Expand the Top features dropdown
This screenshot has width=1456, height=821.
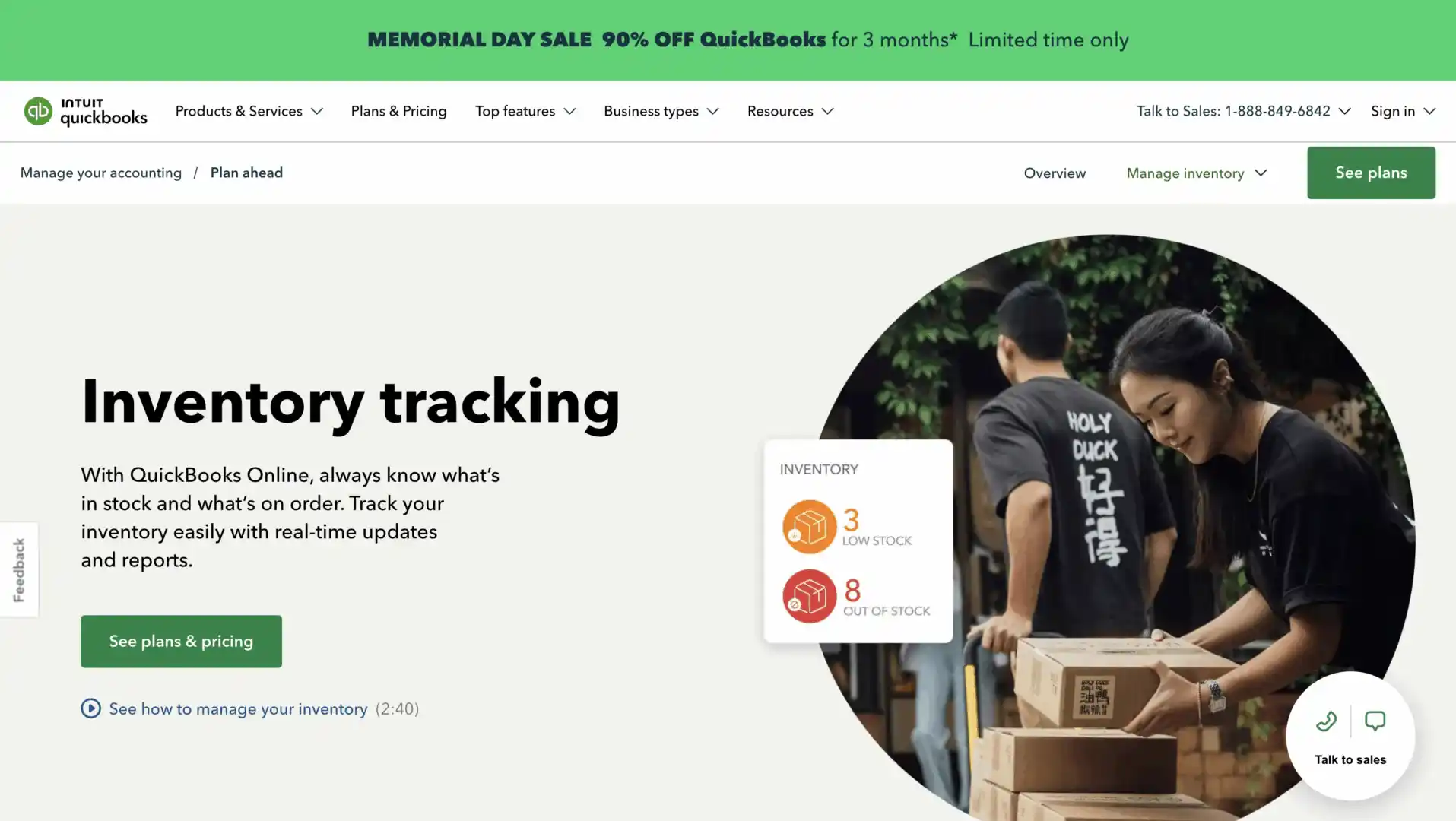click(x=525, y=111)
